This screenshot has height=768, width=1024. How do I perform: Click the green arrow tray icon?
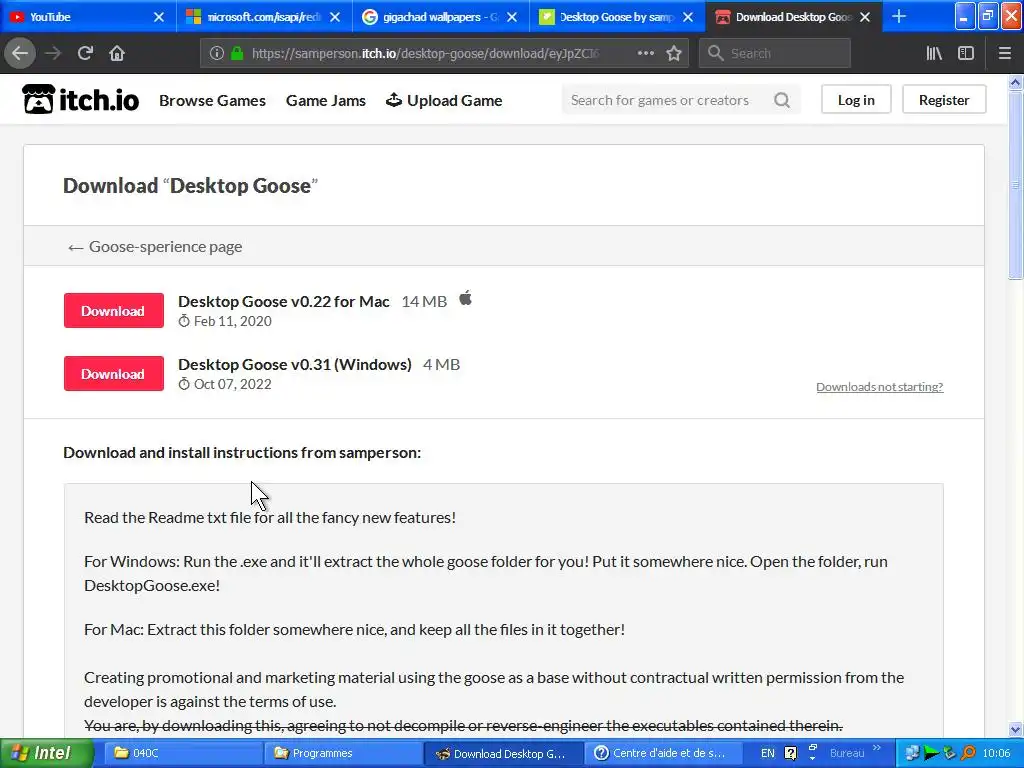click(931, 753)
